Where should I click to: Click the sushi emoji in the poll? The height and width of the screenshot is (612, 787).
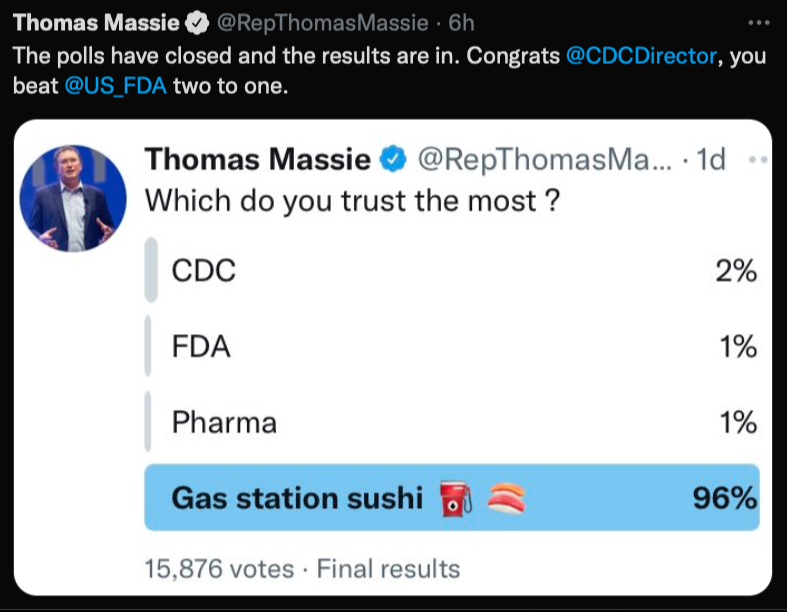[506, 498]
